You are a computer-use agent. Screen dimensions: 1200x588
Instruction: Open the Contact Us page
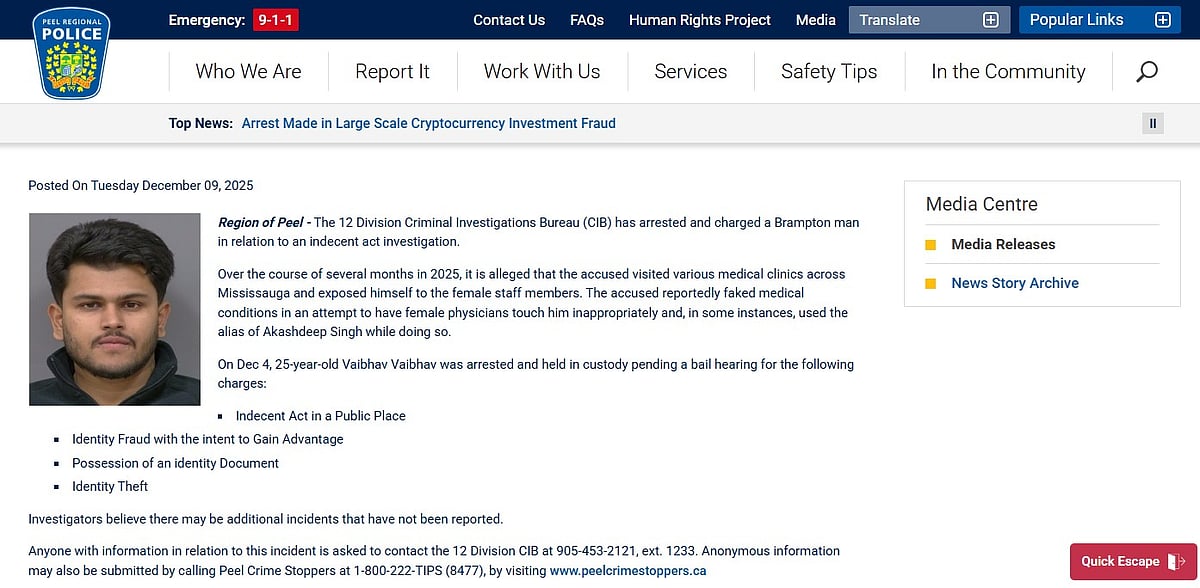tap(509, 19)
